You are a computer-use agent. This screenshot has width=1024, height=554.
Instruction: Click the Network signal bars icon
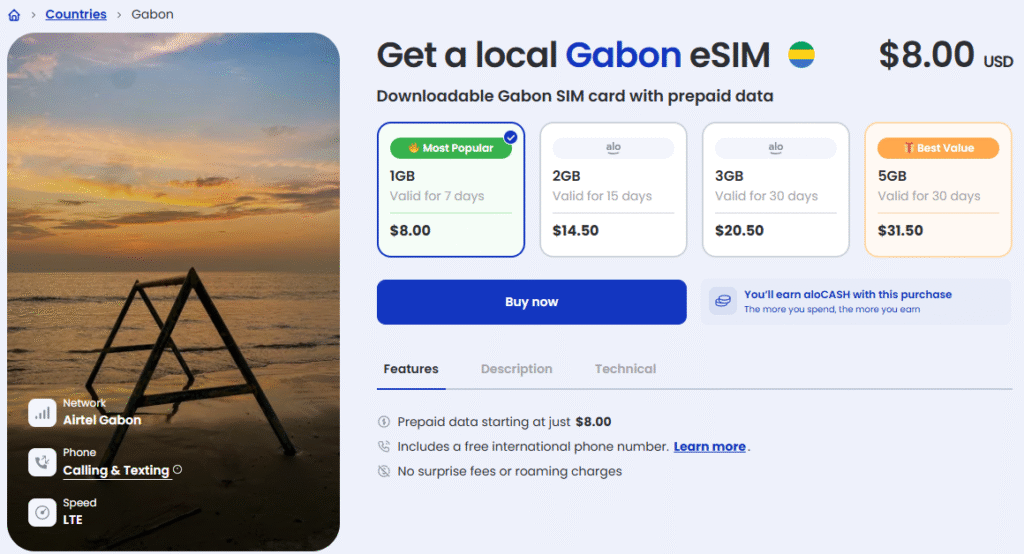click(42, 412)
